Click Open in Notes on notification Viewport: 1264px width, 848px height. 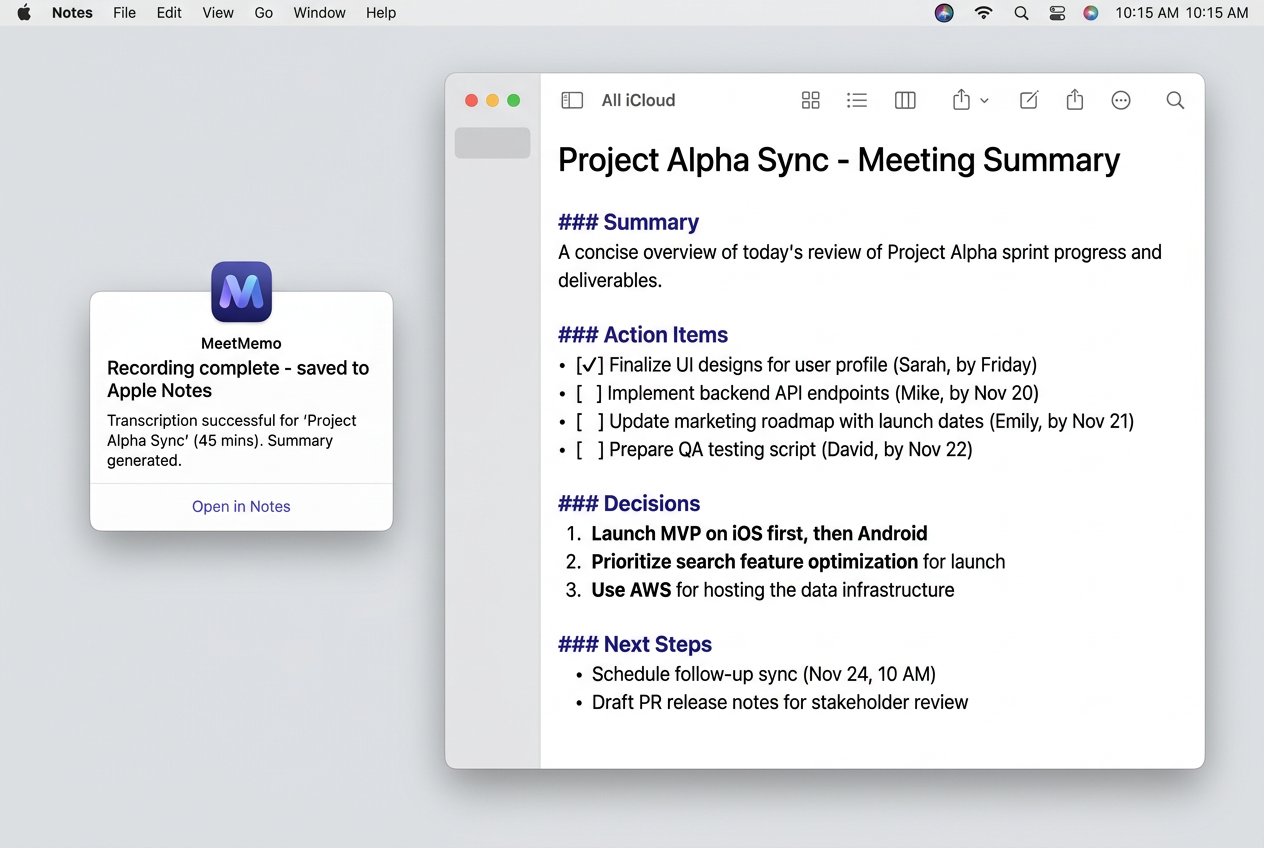(x=241, y=507)
